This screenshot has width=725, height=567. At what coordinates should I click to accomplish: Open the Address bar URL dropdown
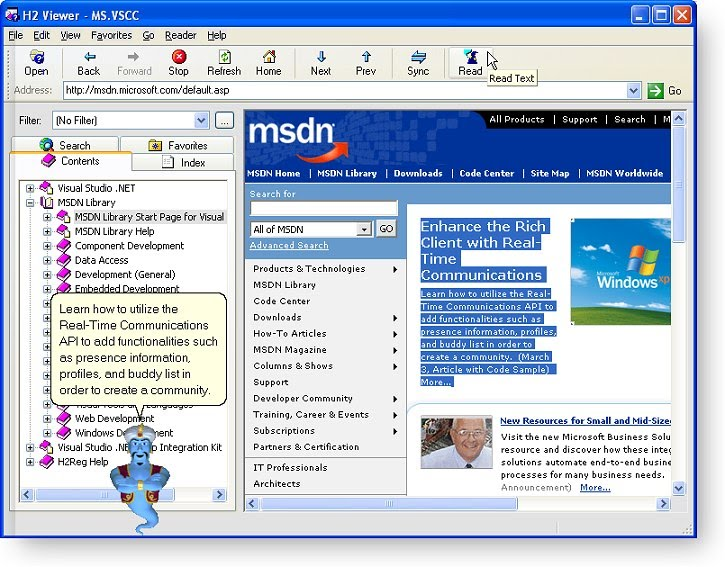coord(633,91)
